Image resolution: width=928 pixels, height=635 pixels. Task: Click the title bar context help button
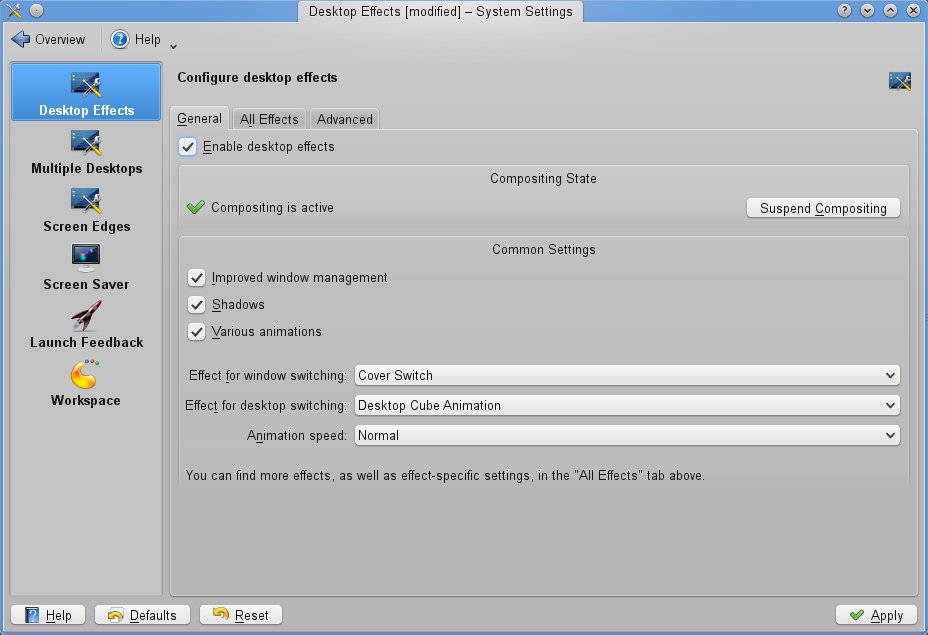pyautogui.click(x=845, y=11)
